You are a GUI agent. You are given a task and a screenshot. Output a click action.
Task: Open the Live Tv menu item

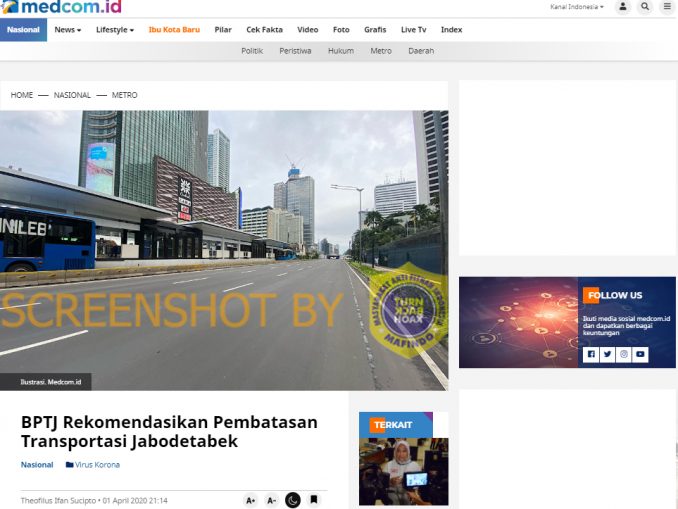tap(413, 30)
